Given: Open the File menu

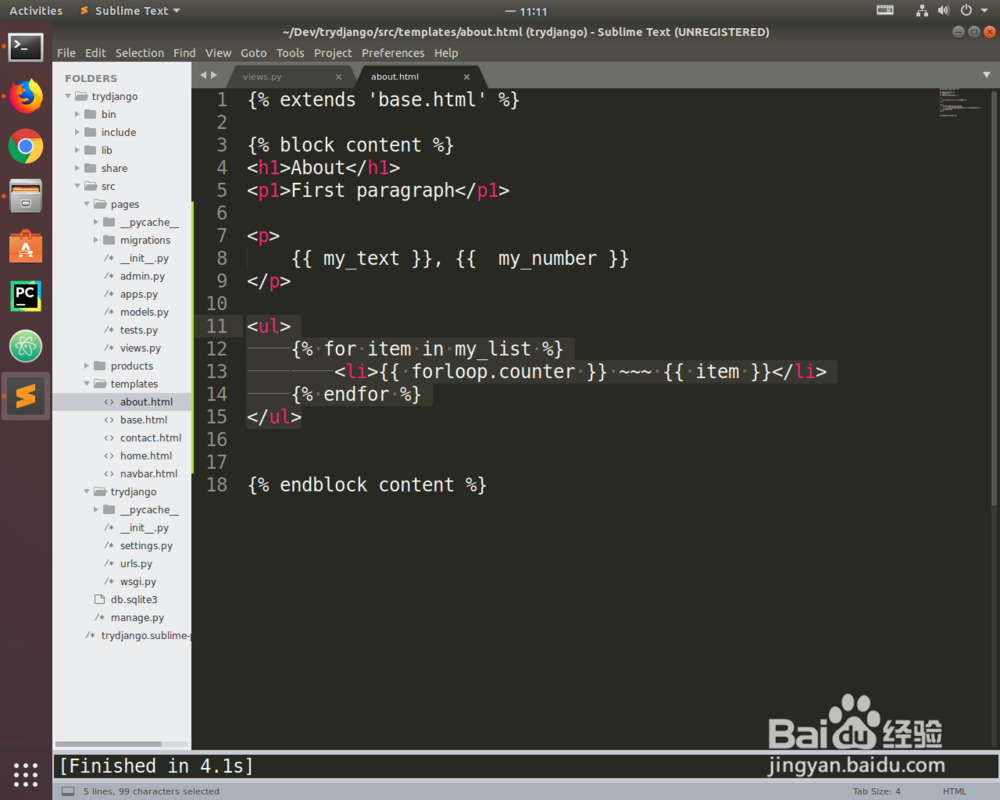Looking at the screenshot, I should (66, 53).
